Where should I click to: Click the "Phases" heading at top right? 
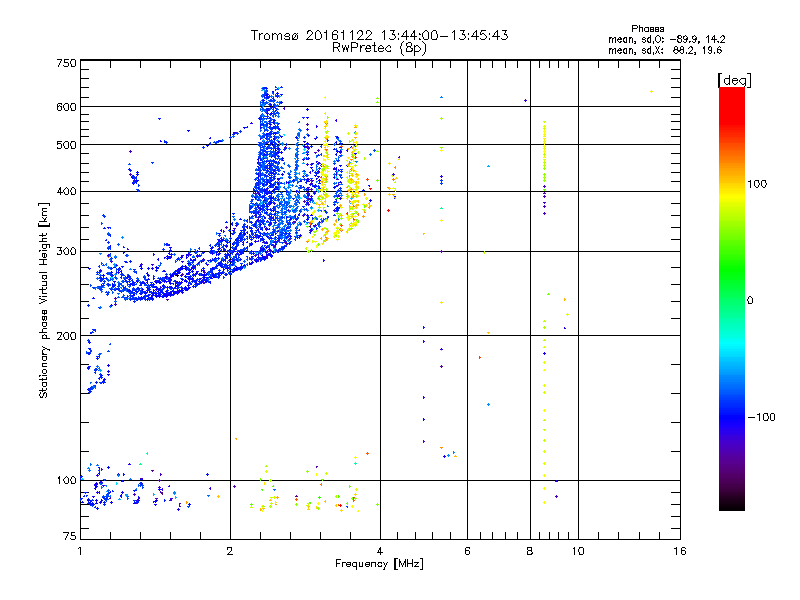tap(647, 29)
